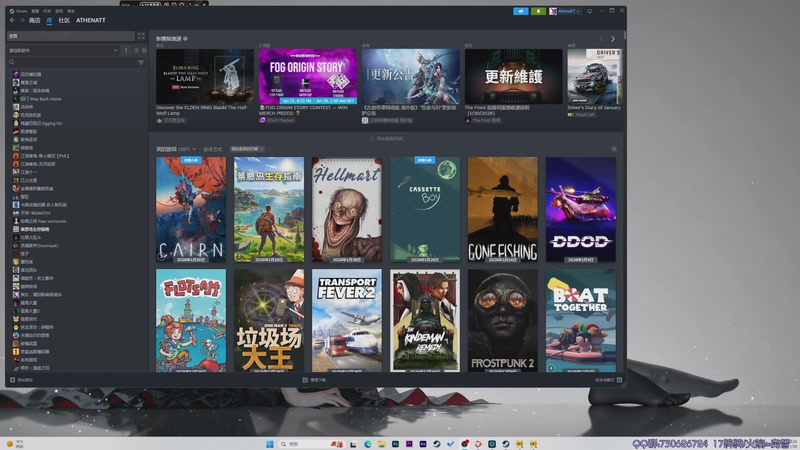This screenshot has height=450, width=800.
Task: Open the 商店 store tab
Action: click(x=34, y=20)
